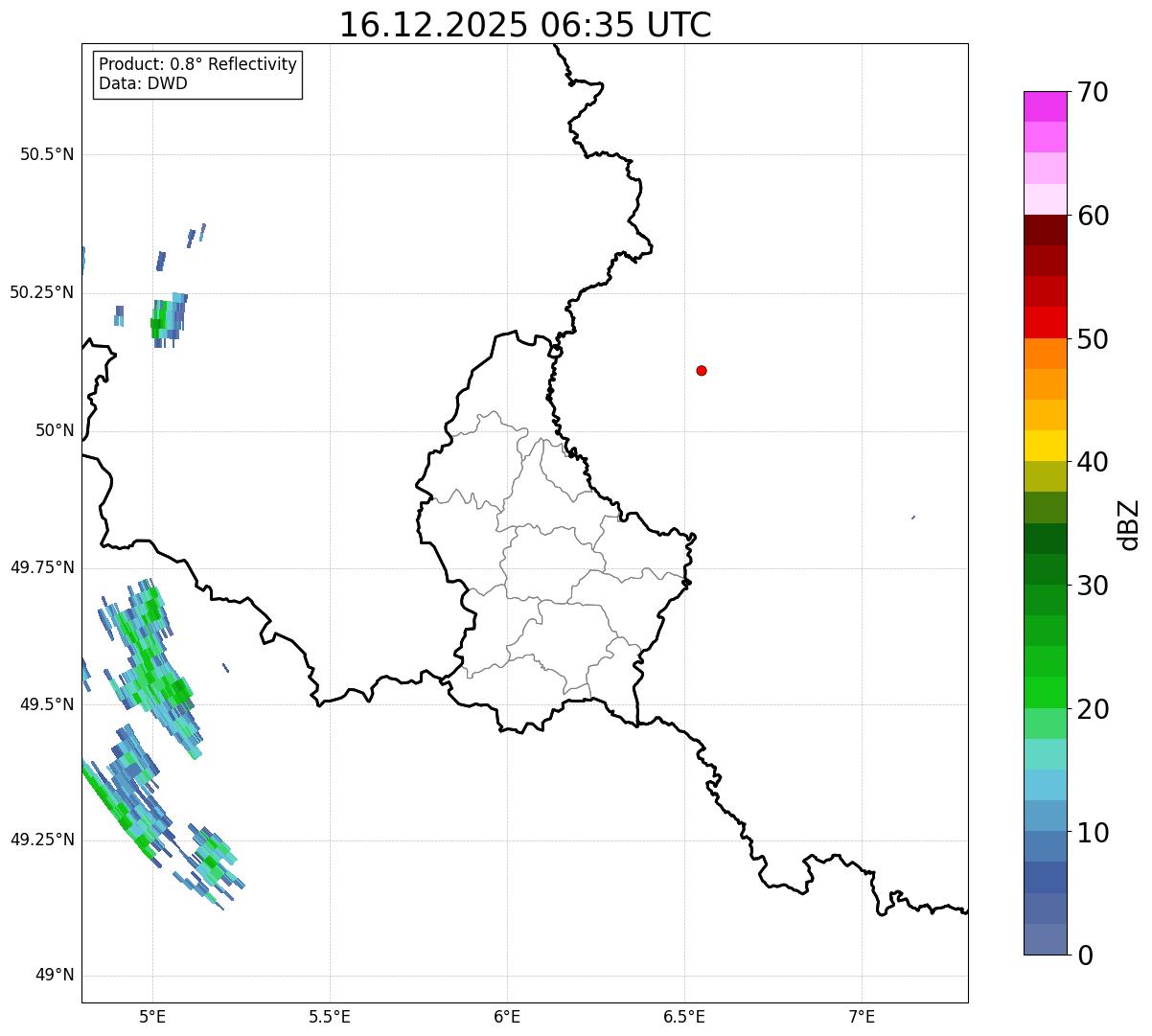
Task: Click the 5.5°E longitude tick label
Action: pyautogui.click(x=330, y=1017)
